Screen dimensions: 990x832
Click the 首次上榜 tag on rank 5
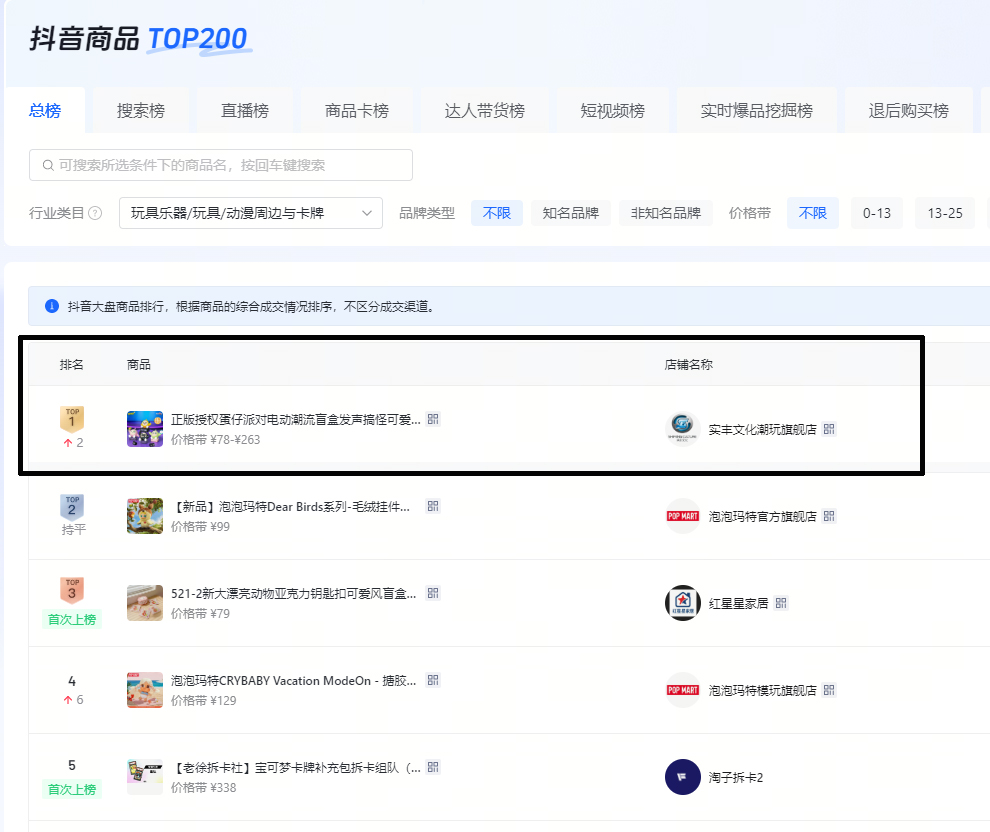tap(72, 789)
